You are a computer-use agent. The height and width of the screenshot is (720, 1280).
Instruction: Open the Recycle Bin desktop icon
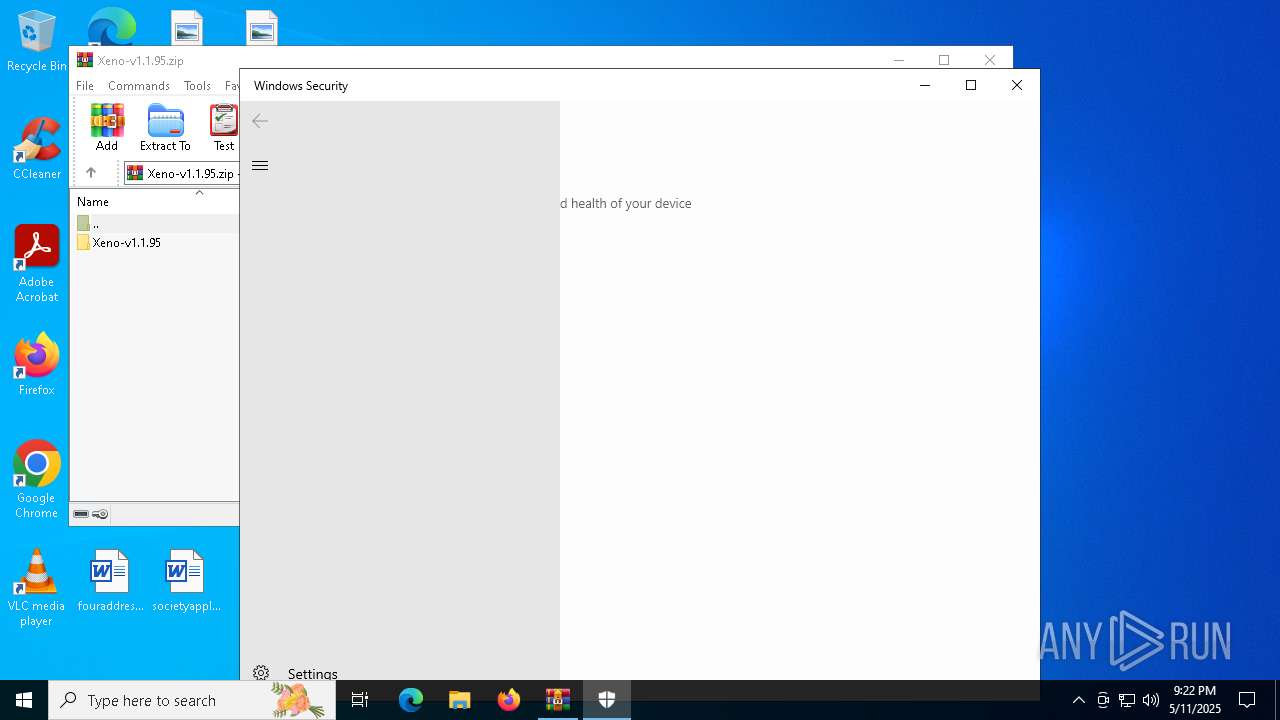click(x=37, y=42)
